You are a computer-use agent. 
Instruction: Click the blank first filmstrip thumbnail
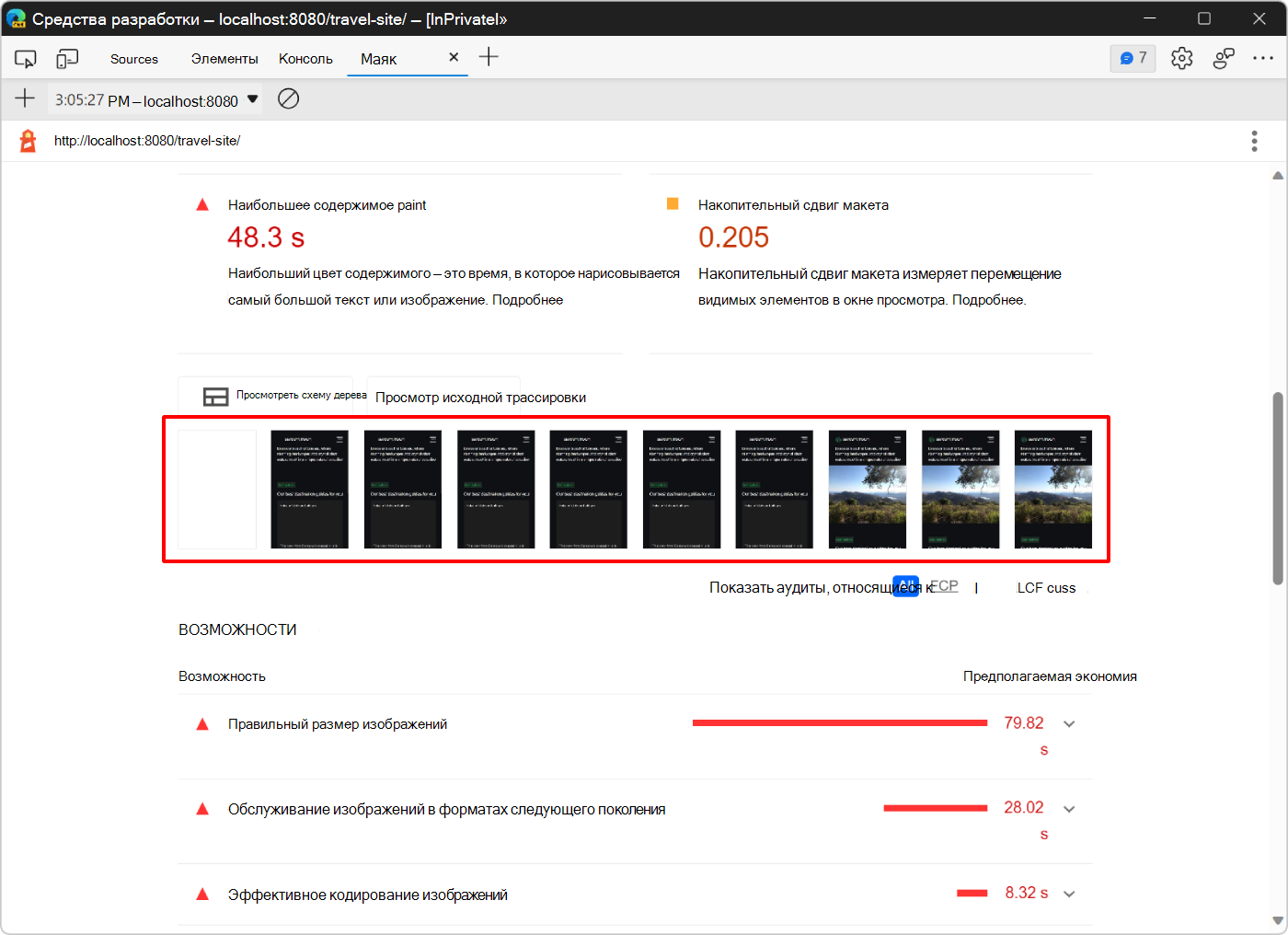[217, 490]
